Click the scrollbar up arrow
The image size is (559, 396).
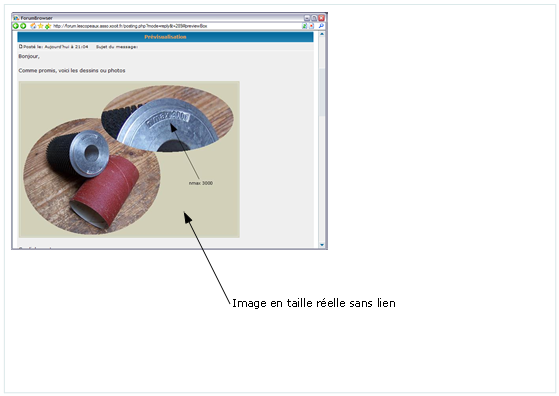pos(322,34)
